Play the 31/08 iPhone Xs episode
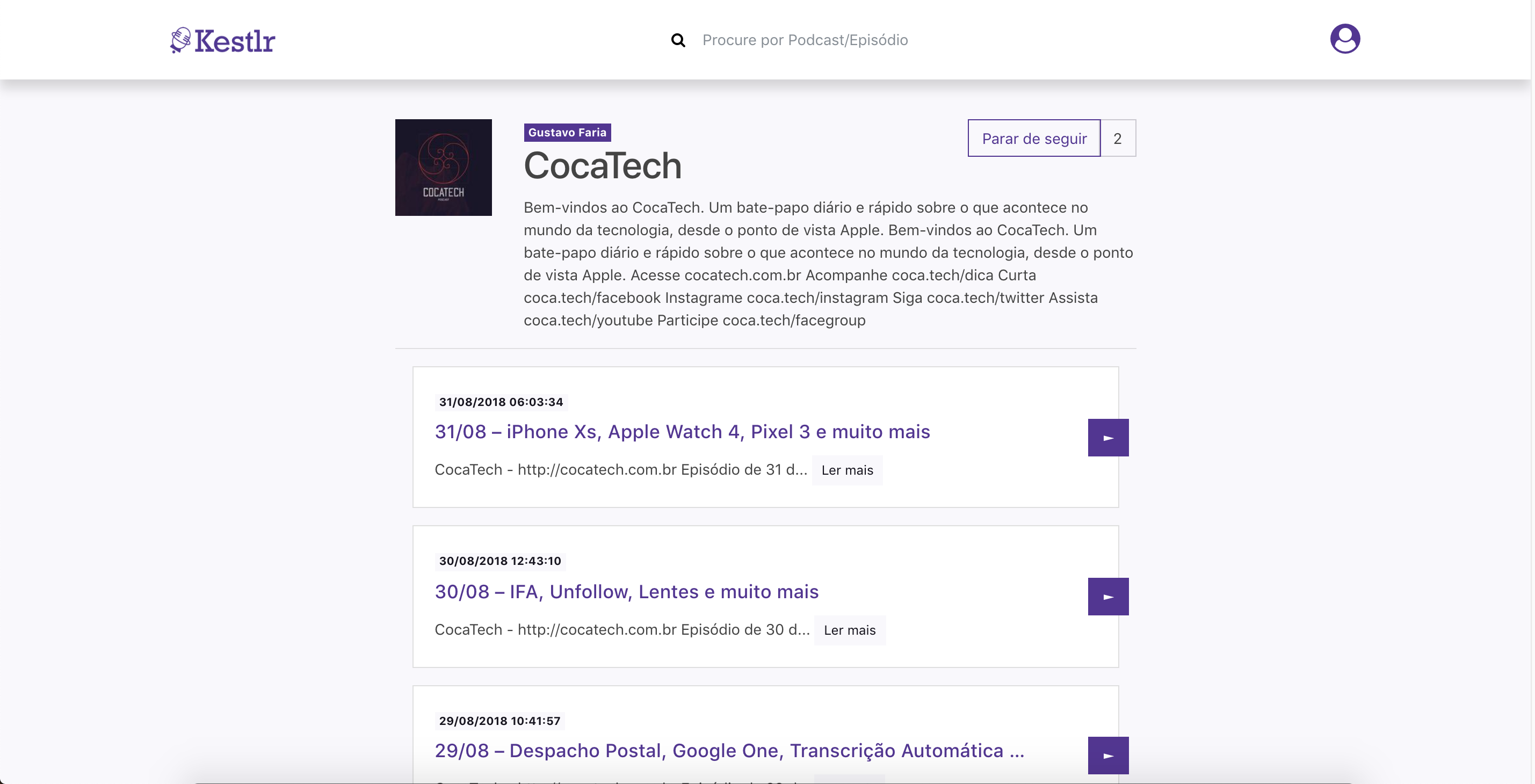Viewport: 1535px width, 784px height. (1108, 437)
